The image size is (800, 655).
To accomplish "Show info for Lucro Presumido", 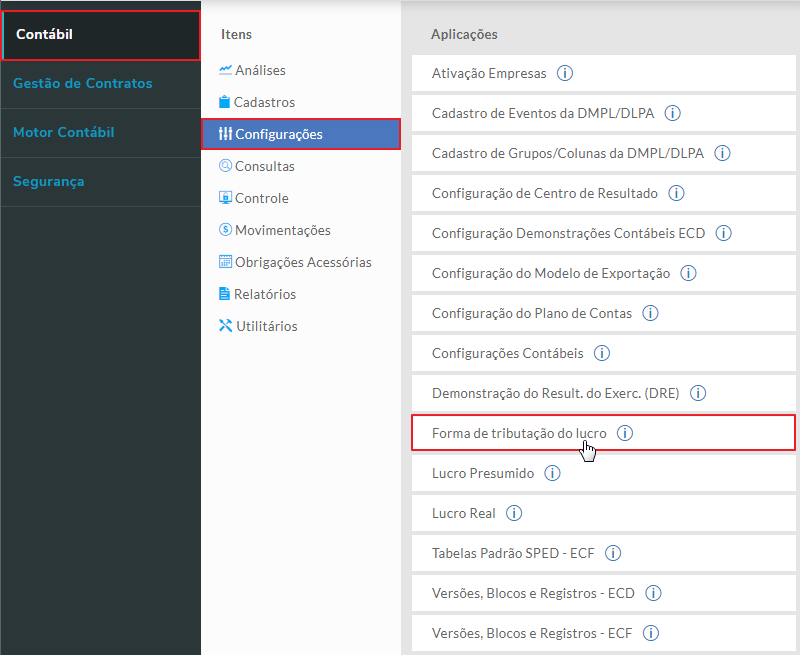I will (552, 473).
